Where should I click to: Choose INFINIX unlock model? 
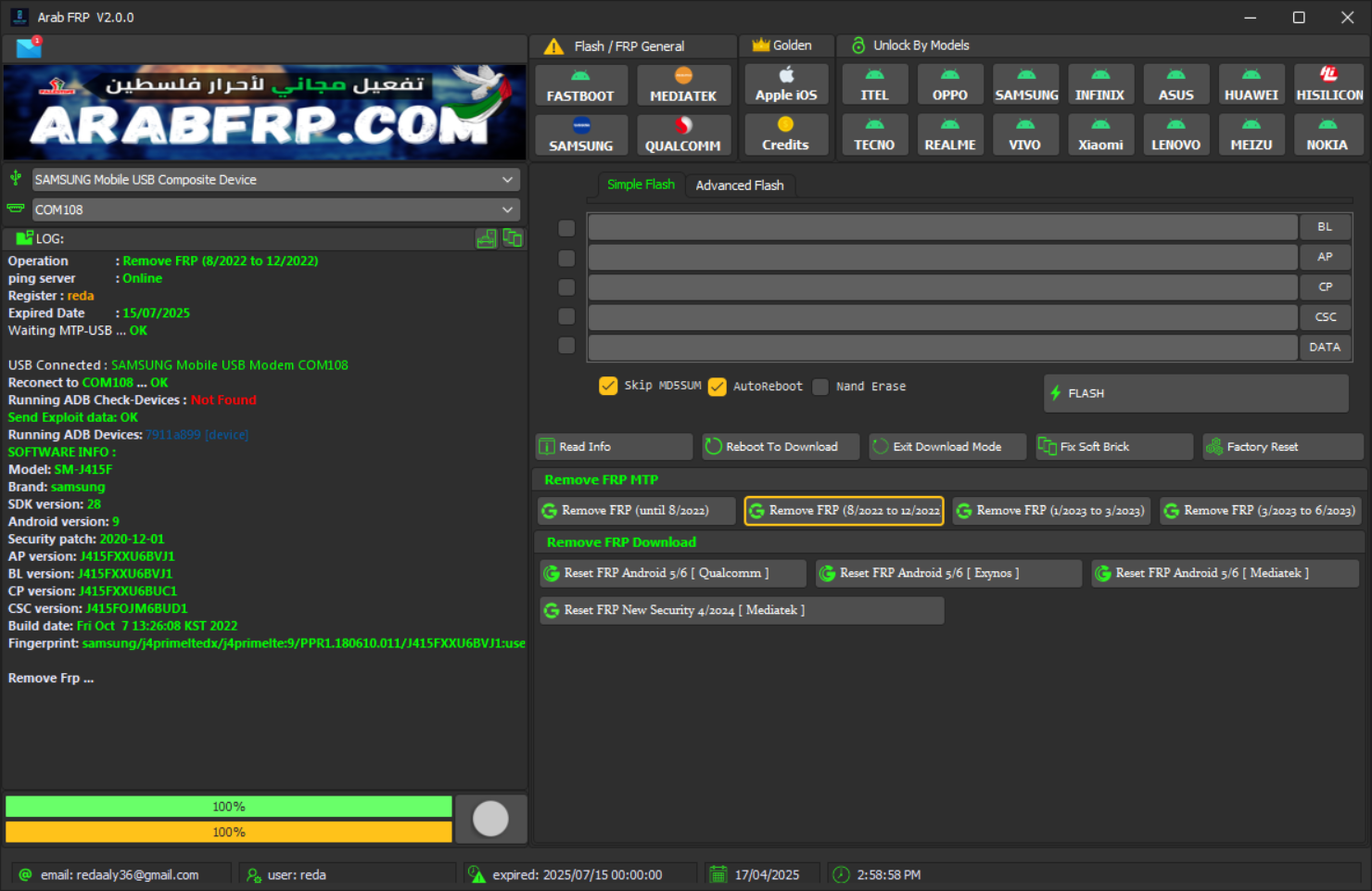click(x=1100, y=84)
